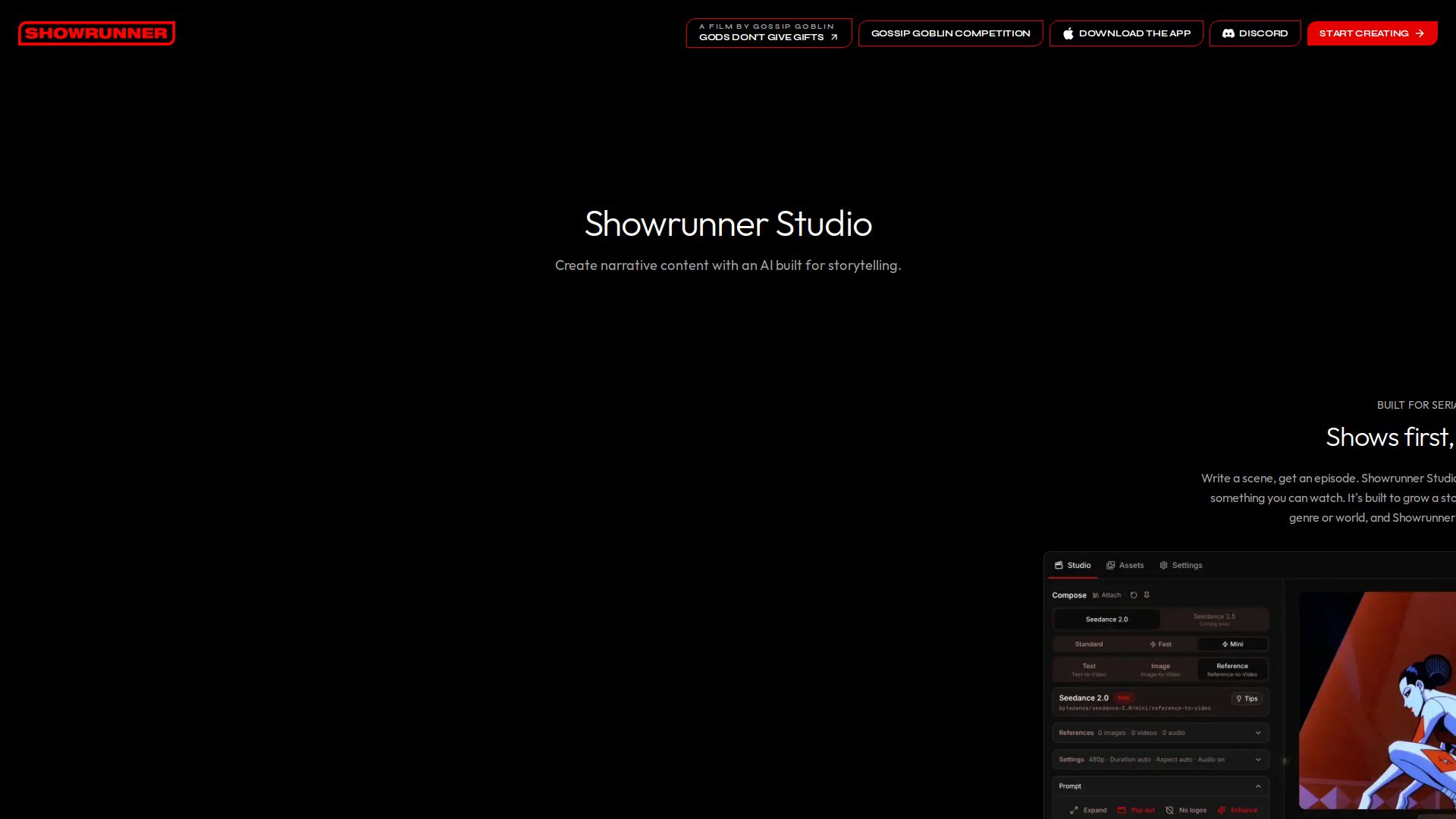Image resolution: width=1456 pixels, height=819 pixels.
Task: Click the red Mini badge beside Seedance 2.0
Action: tap(1124, 698)
